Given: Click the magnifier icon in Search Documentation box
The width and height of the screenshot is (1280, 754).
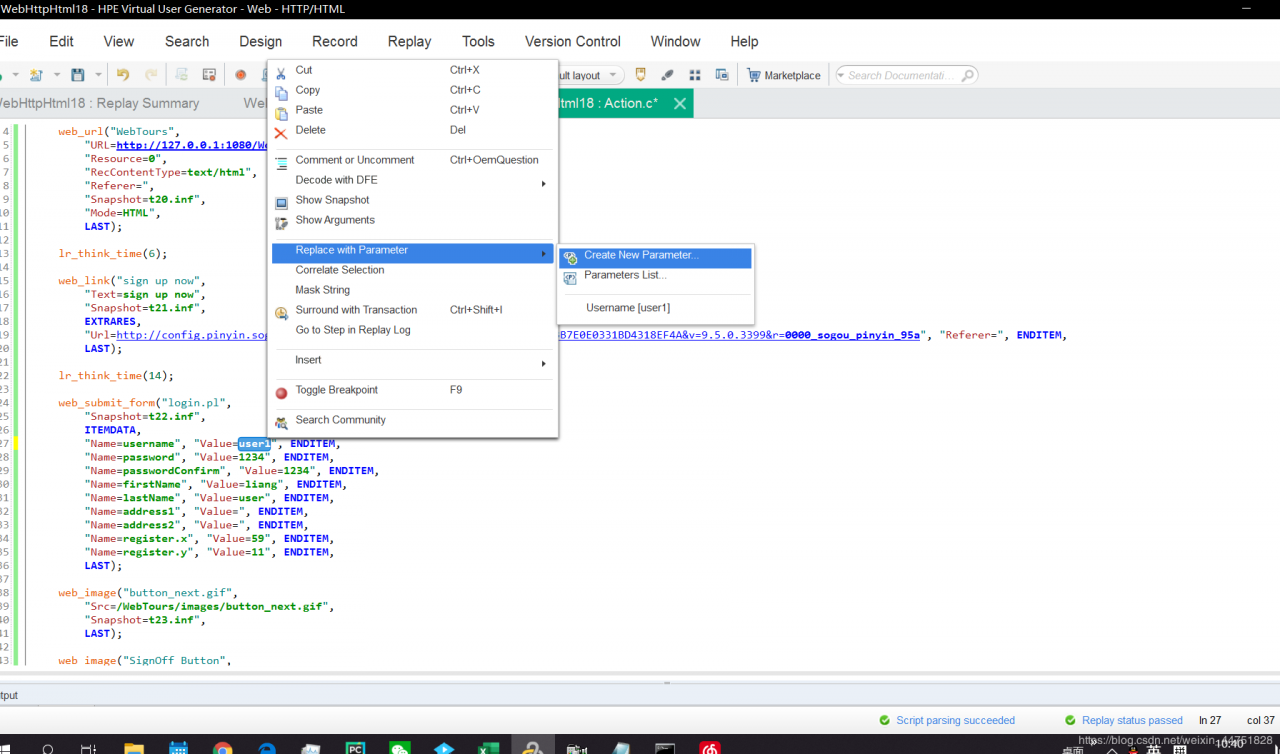Looking at the screenshot, I should tap(967, 75).
